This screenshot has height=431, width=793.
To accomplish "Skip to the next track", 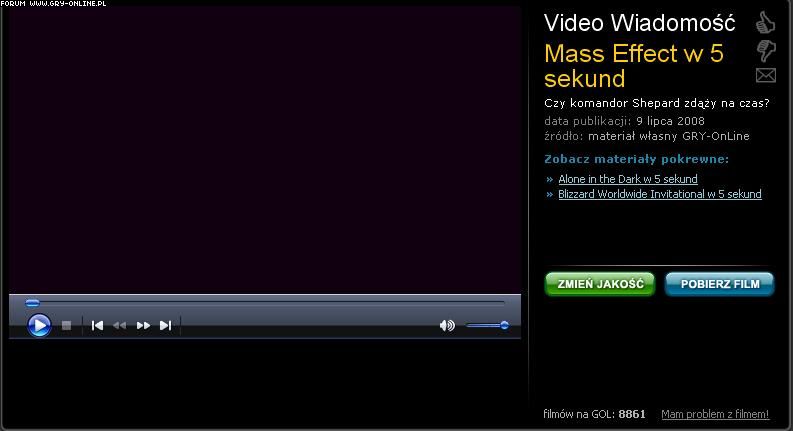I will (166, 325).
